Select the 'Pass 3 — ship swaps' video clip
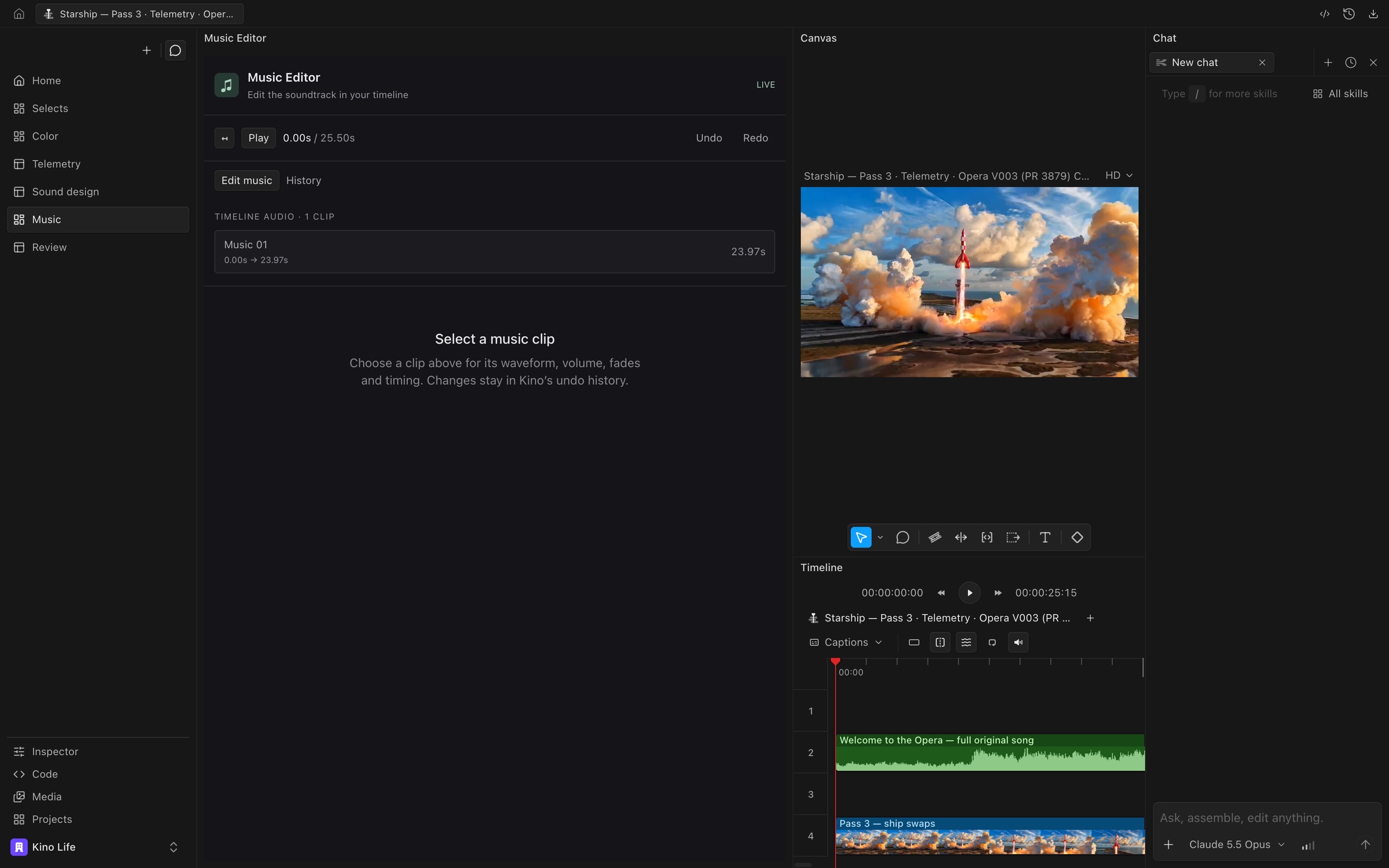Screen dimensions: 1389x868 990,836
